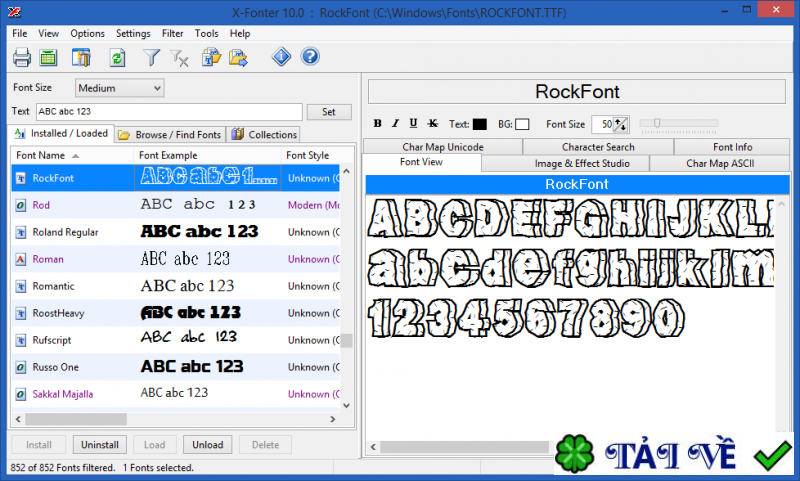Click the Set button beside the text field

coord(329,112)
